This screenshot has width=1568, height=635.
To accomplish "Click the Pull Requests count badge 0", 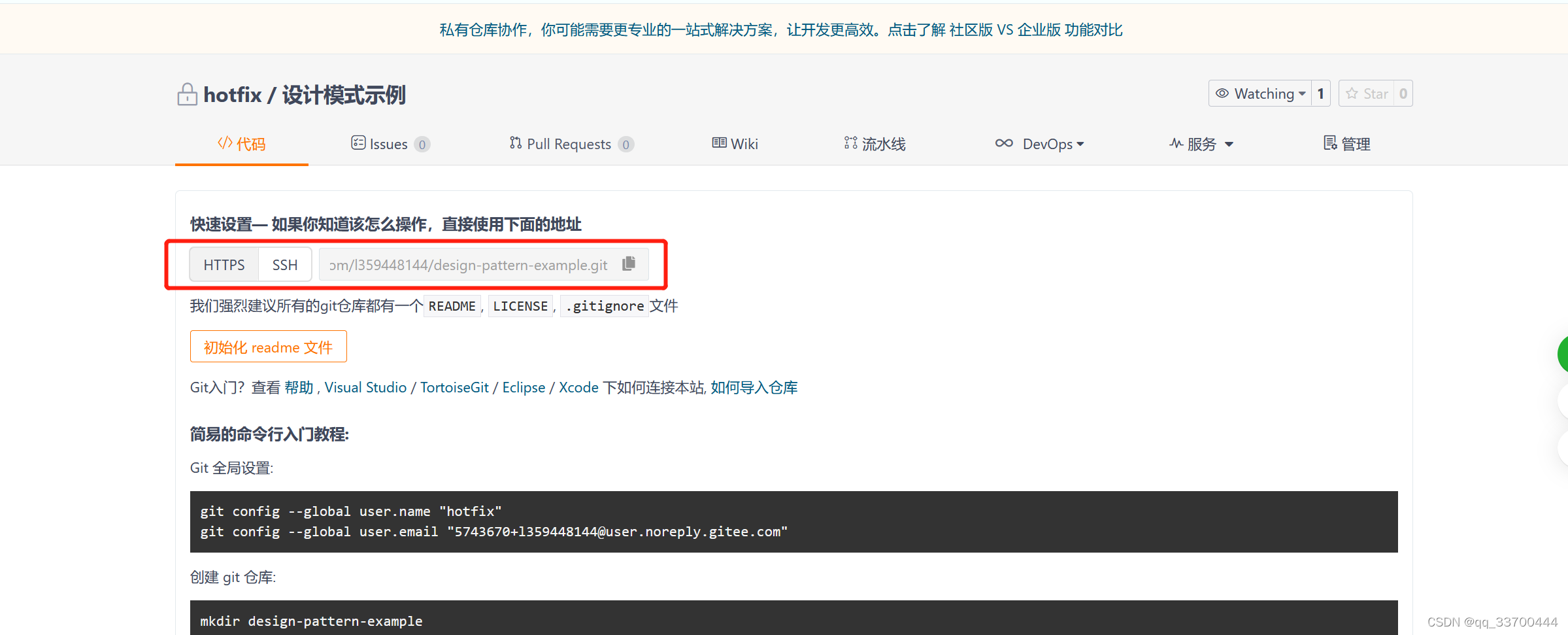I will [626, 145].
